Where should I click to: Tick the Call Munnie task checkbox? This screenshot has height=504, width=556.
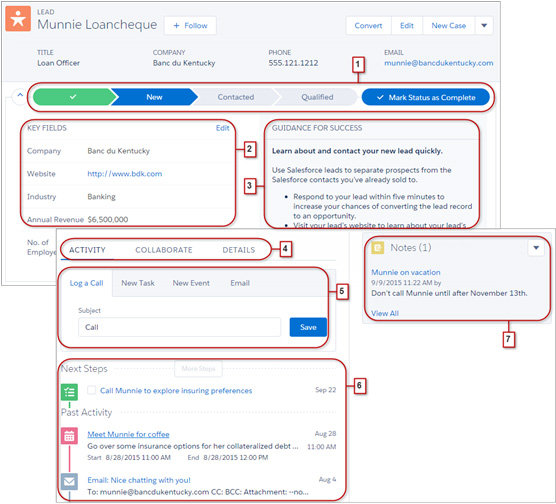click(x=91, y=390)
